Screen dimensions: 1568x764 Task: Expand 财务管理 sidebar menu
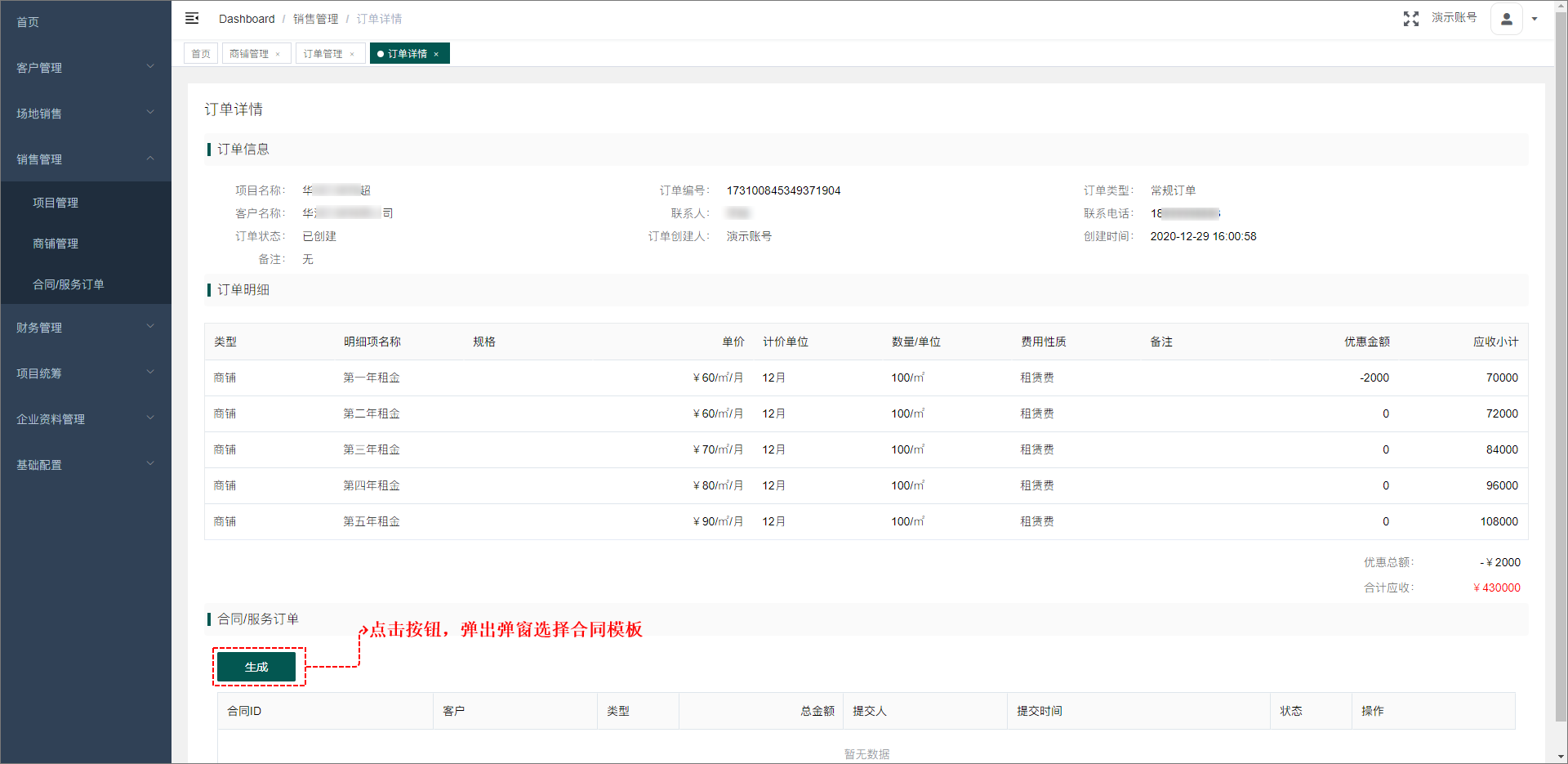86,328
